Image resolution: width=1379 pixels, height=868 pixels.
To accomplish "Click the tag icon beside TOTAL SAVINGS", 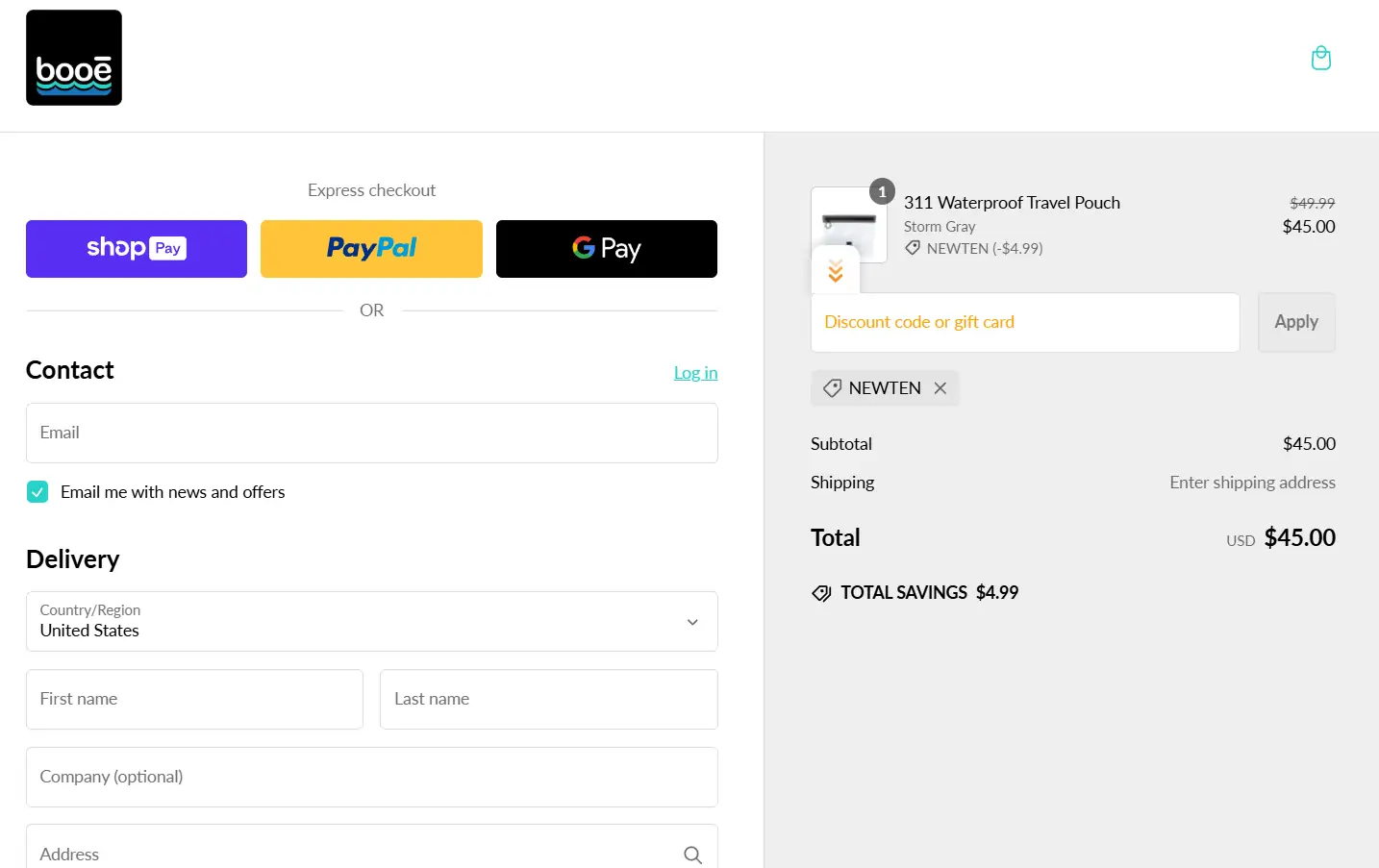I will (821, 592).
